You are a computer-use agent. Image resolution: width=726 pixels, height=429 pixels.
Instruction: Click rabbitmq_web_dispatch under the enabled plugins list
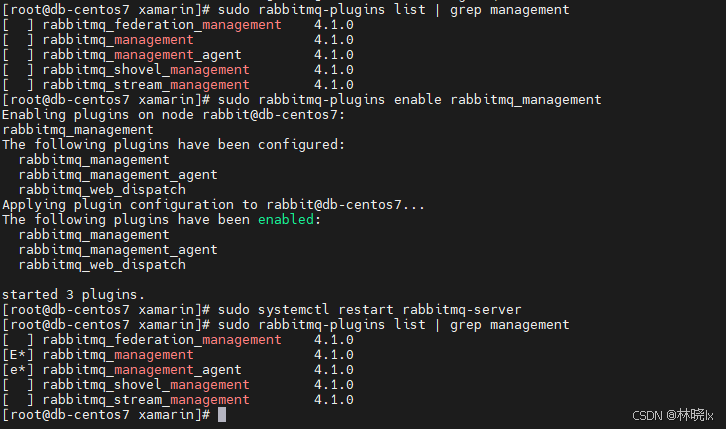[102, 264]
